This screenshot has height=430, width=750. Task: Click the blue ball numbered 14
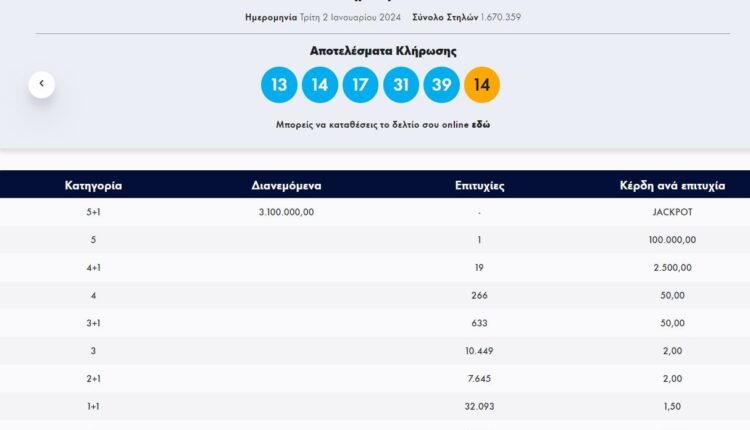pyautogui.click(x=320, y=85)
